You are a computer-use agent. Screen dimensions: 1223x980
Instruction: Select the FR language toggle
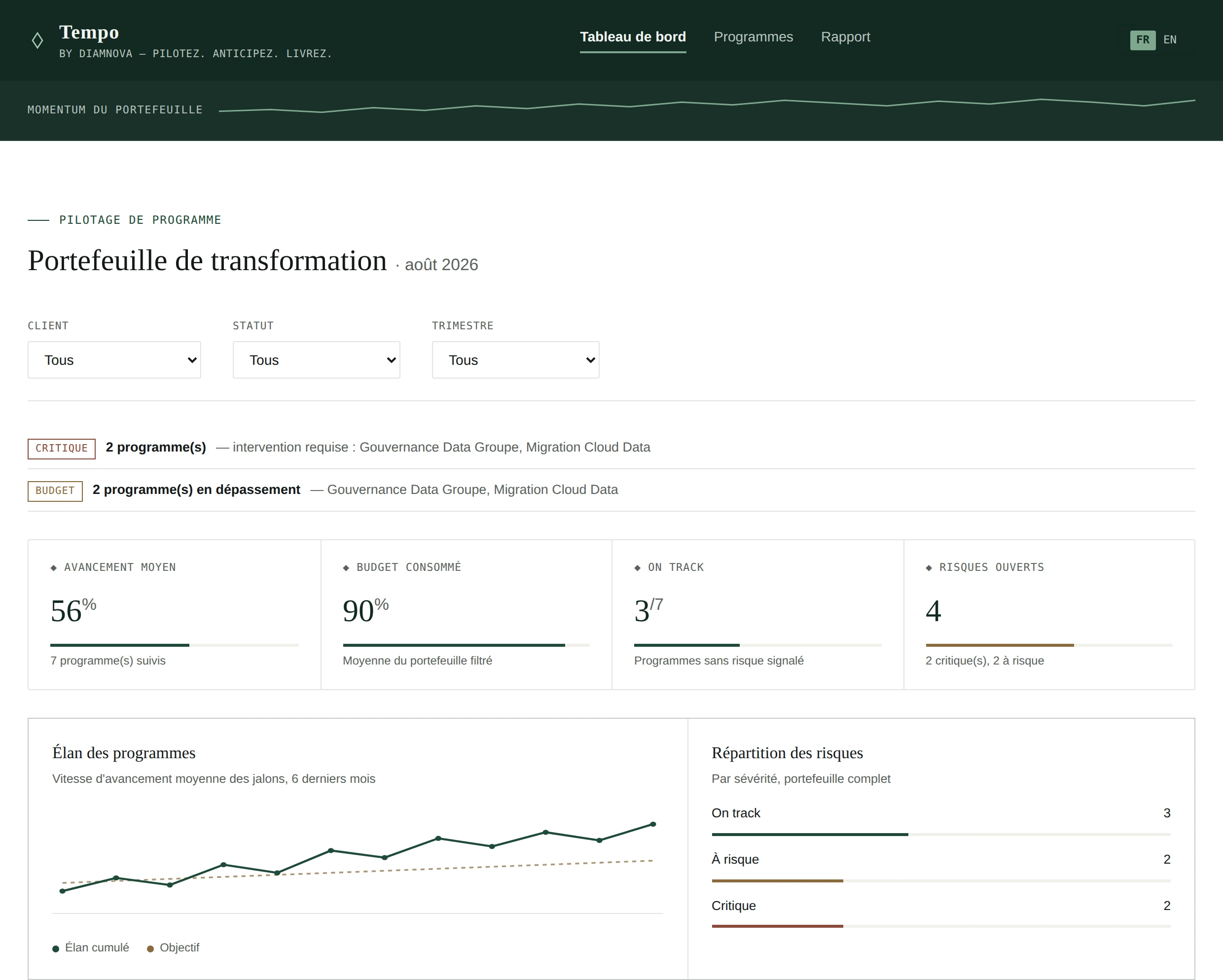(x=1143, y=40)
